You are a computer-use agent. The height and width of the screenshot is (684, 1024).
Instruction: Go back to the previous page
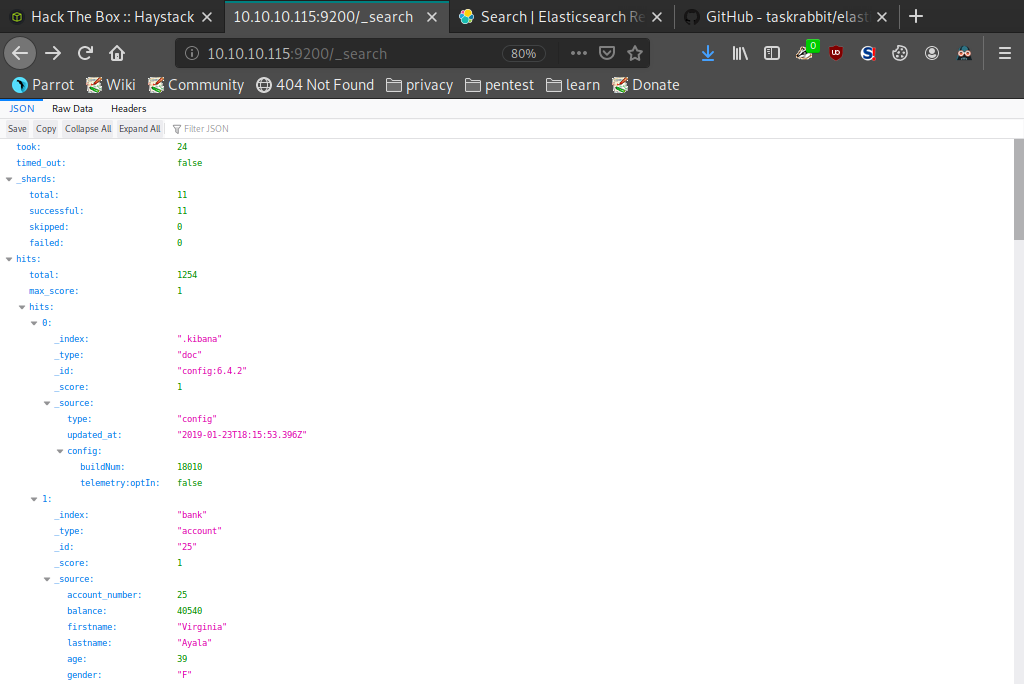pos(20,53)
